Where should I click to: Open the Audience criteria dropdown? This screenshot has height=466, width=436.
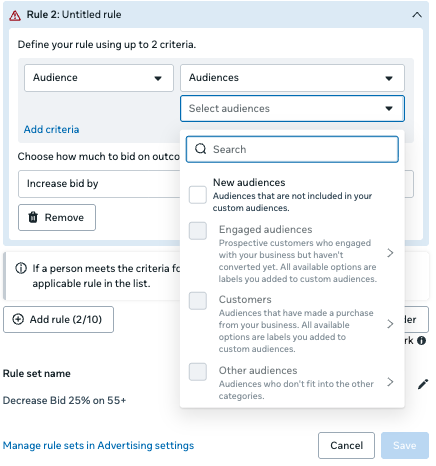[x=99, y=78]
